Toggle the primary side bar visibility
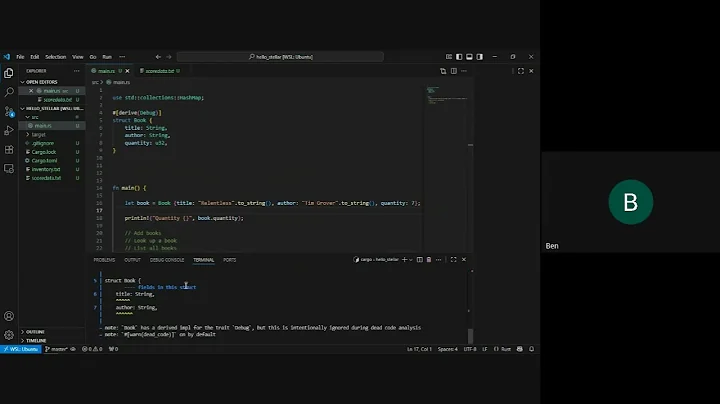Image resolution: width=720 pixels, height=404 pixels. point(459,57)
